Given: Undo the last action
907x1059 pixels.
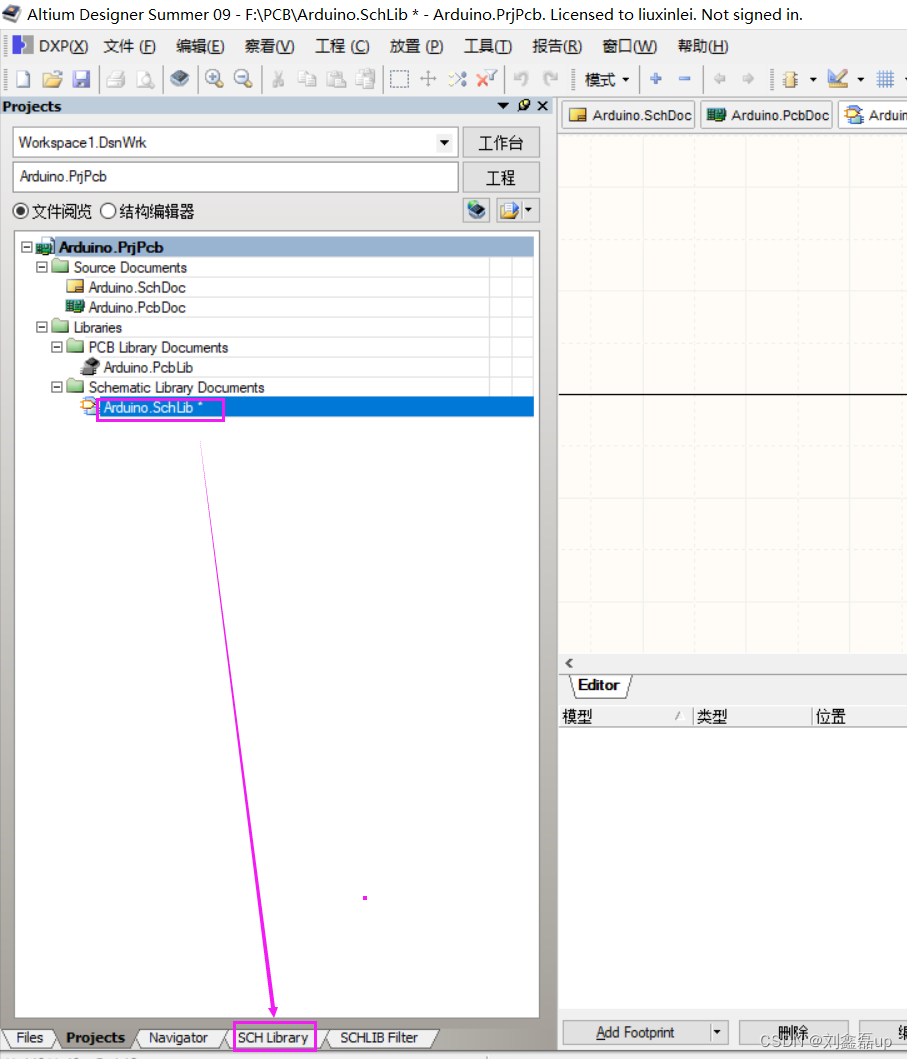Looking at the screenshot, I should click(521, 79).
